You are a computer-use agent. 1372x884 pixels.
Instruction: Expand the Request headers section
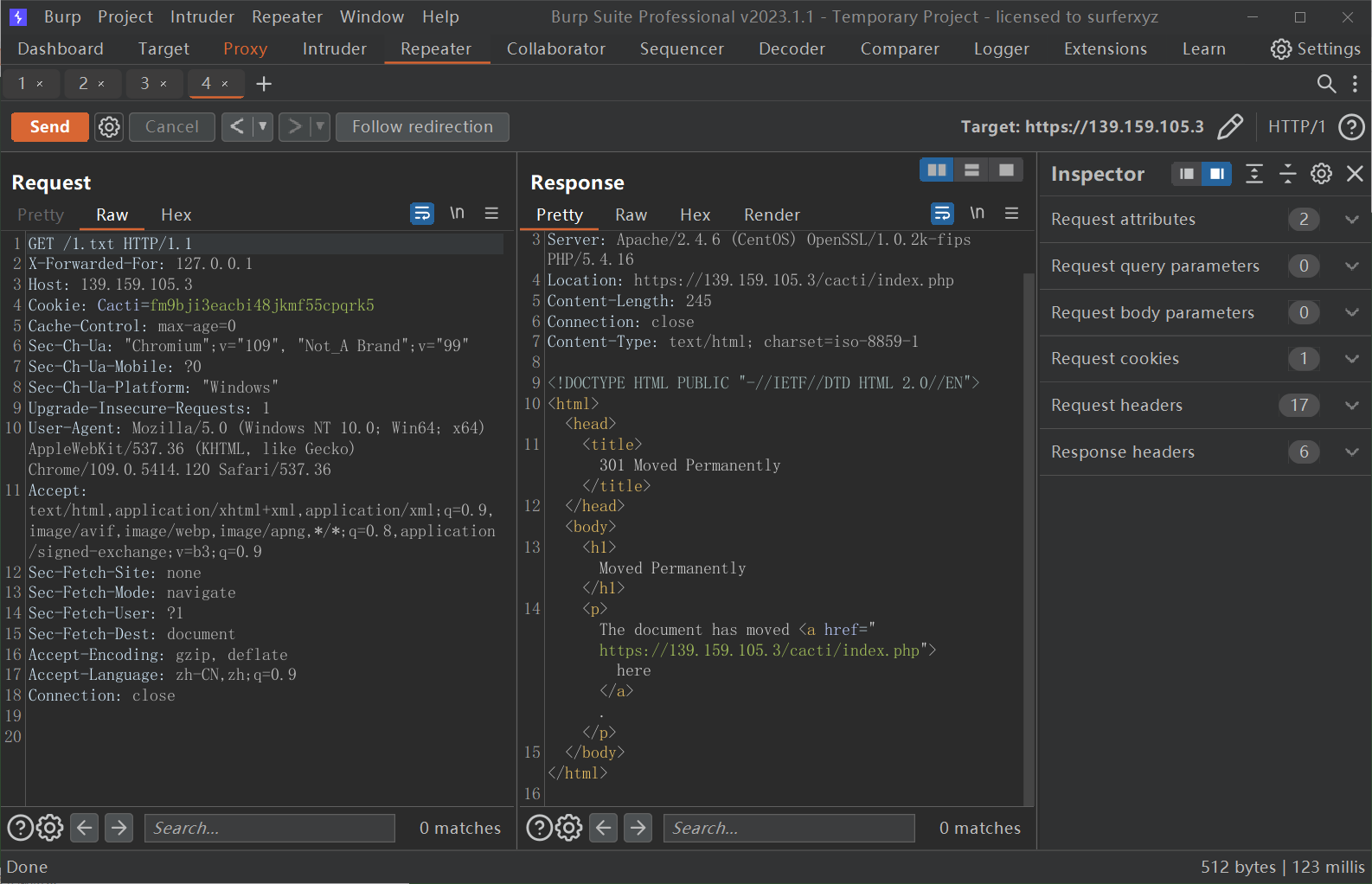point(1351,406)
